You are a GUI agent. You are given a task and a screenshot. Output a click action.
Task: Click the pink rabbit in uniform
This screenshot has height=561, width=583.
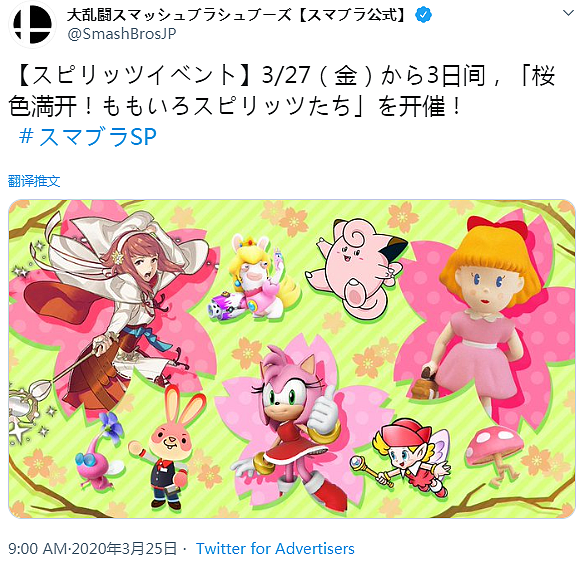point(165,448)
